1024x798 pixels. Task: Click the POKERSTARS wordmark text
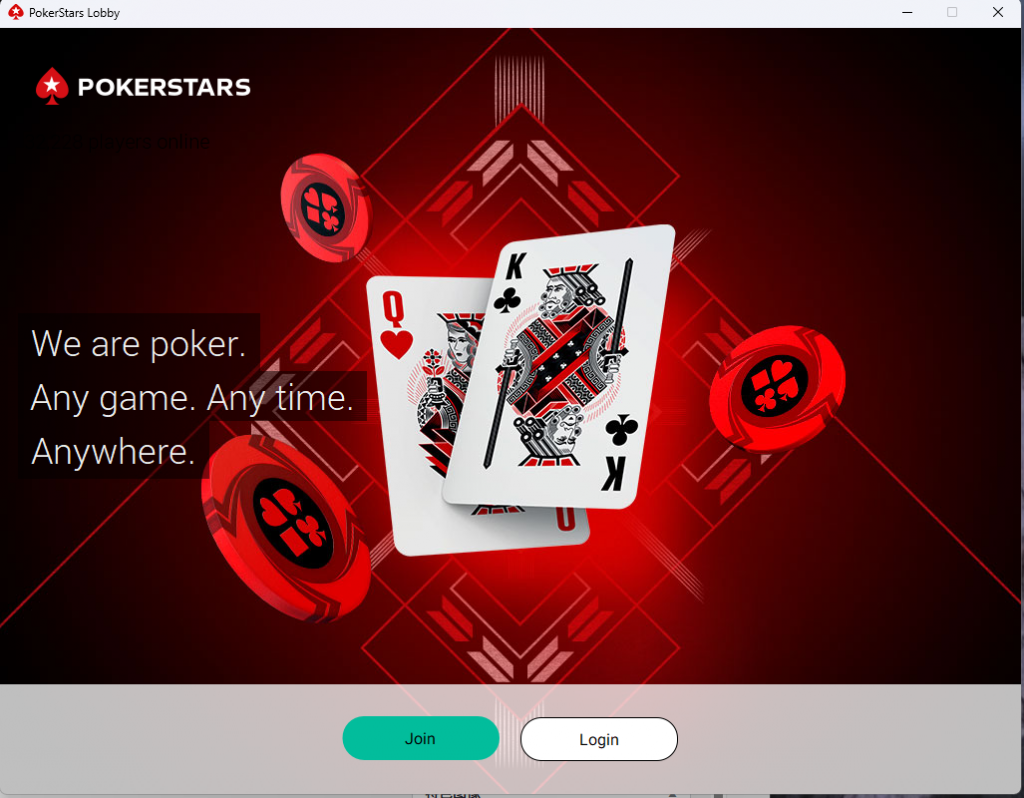(x=164, y=87)
